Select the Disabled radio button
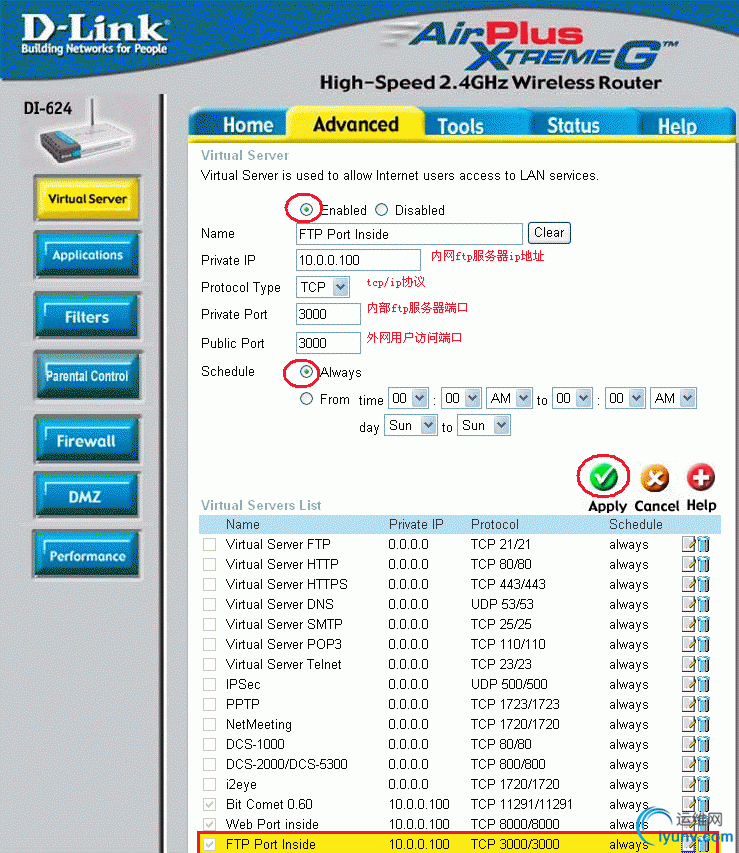The width and height of the screenshot is (739, 853). click(x=382, y=209)
